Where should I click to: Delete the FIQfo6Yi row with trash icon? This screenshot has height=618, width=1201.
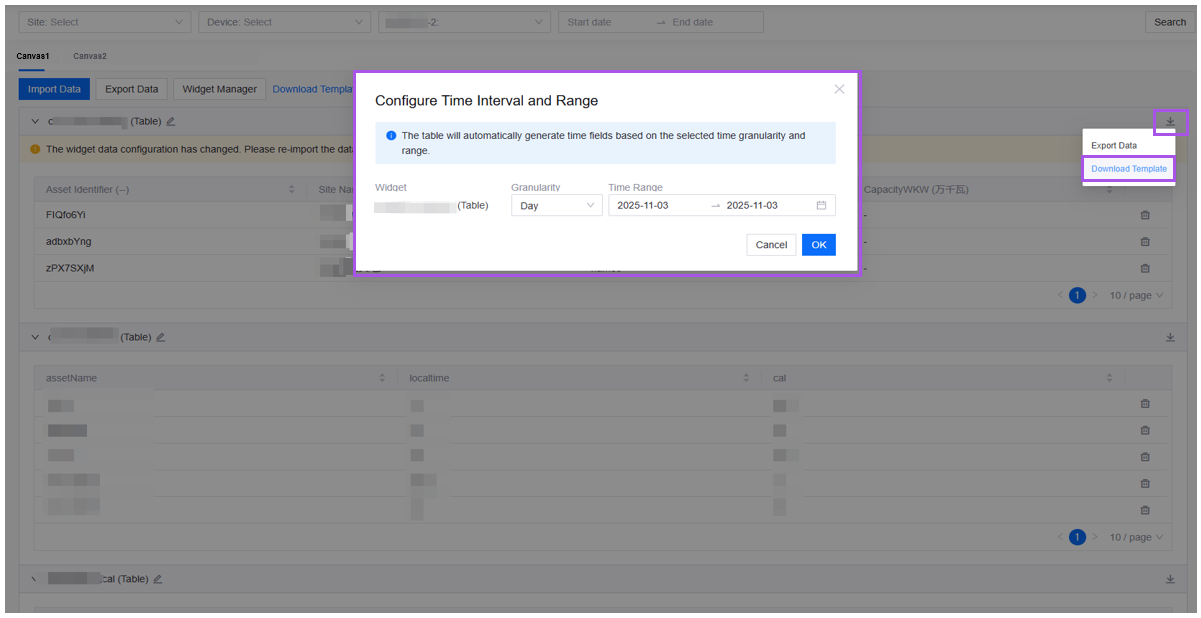pyautogui.click(x=1145, y=215)
